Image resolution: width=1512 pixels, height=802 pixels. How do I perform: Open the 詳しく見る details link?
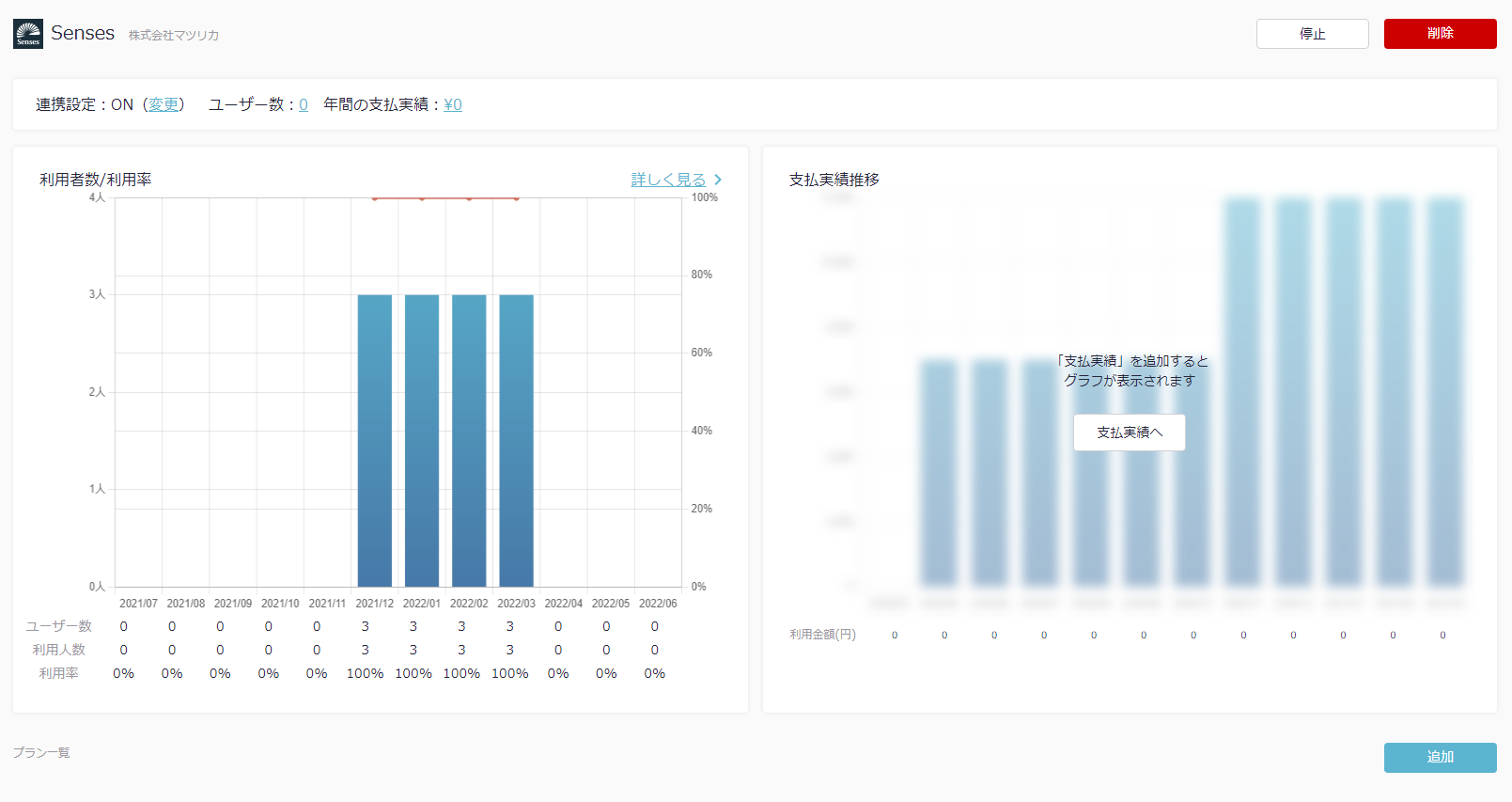[668, 180]
